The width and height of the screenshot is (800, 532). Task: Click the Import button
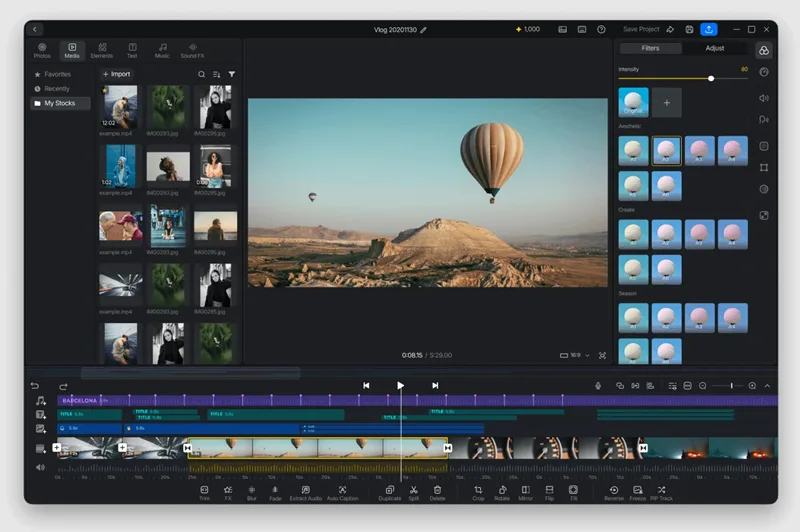pos(116,74)
